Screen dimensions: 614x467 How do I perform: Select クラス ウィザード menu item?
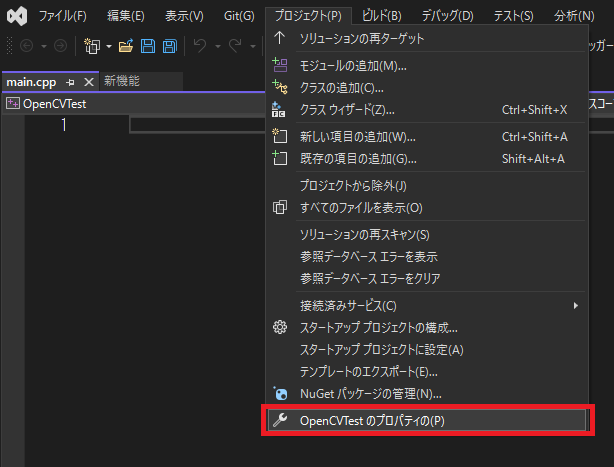point(347,109)
